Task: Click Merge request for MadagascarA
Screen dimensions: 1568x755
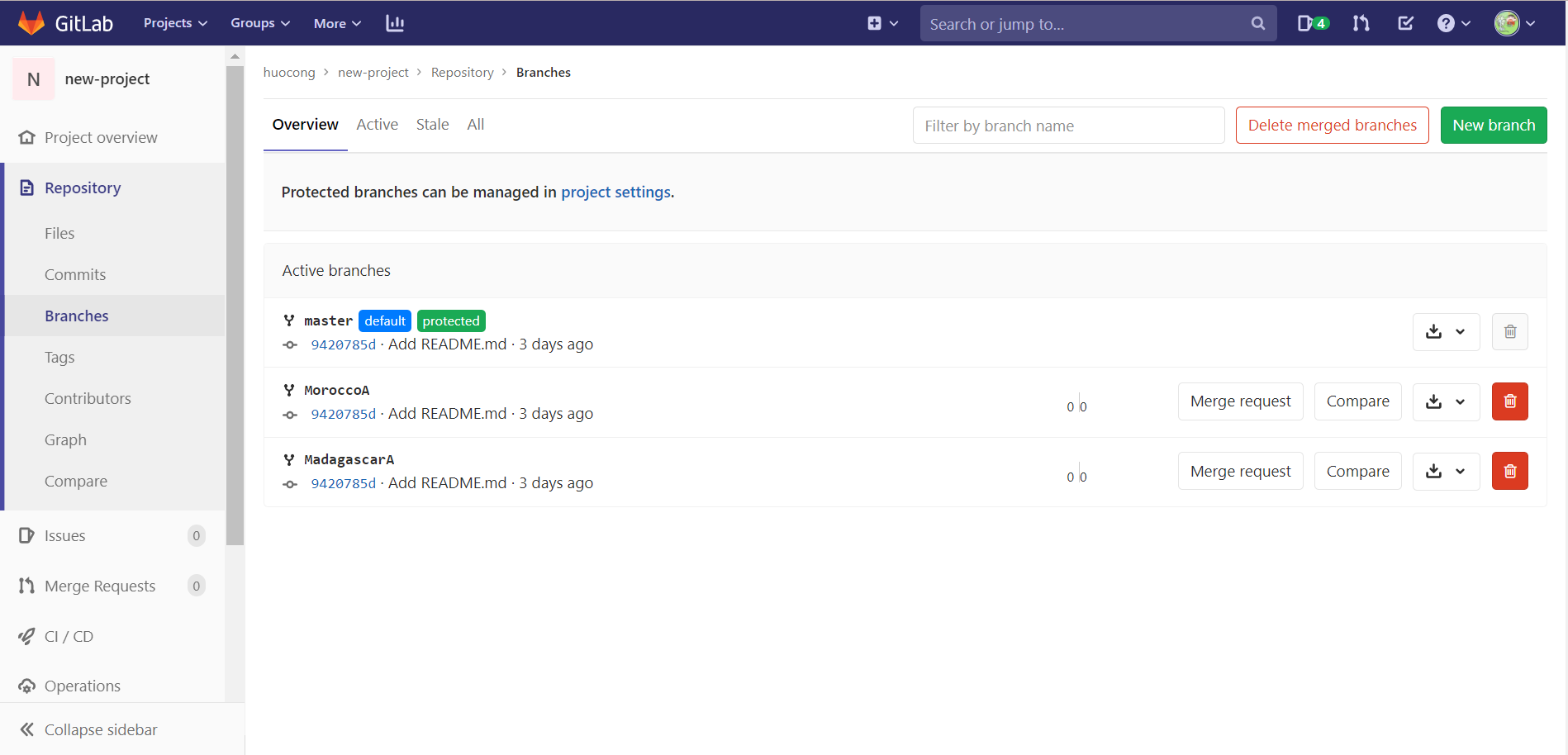Action: click(1240, 471)
